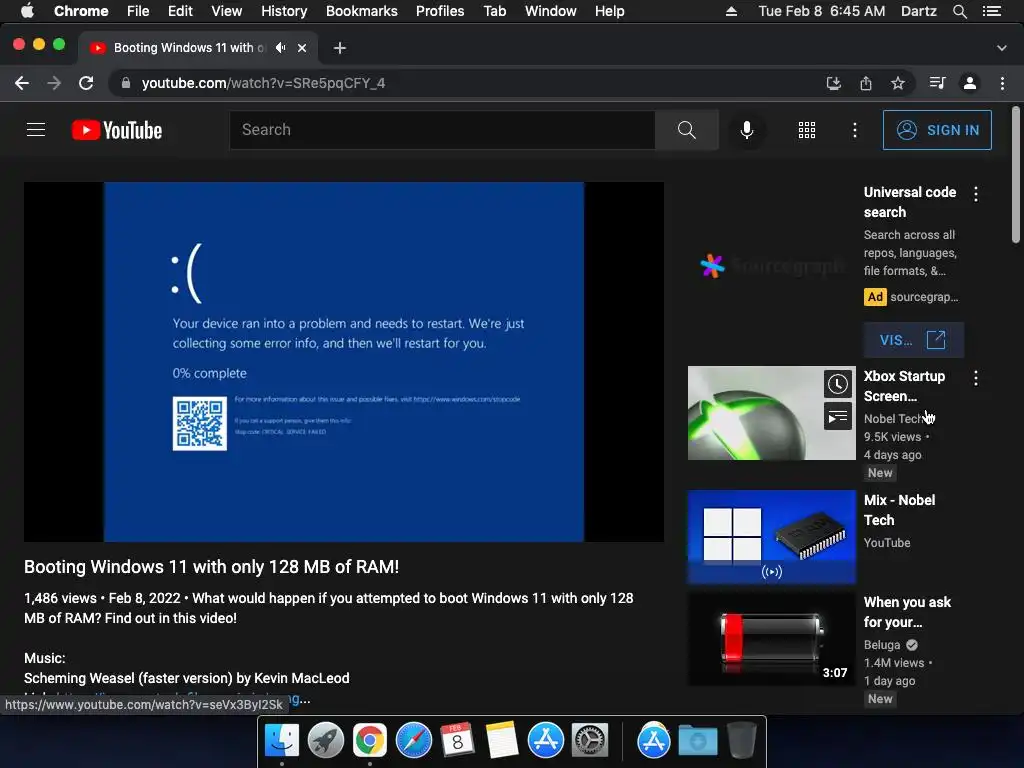
Task: View site info via the lock icon
Action: [126, 83]
